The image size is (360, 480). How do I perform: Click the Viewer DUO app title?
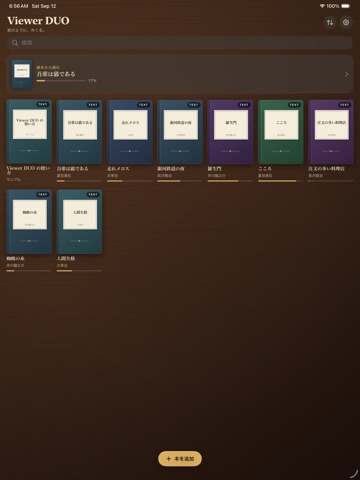(38, 21)
